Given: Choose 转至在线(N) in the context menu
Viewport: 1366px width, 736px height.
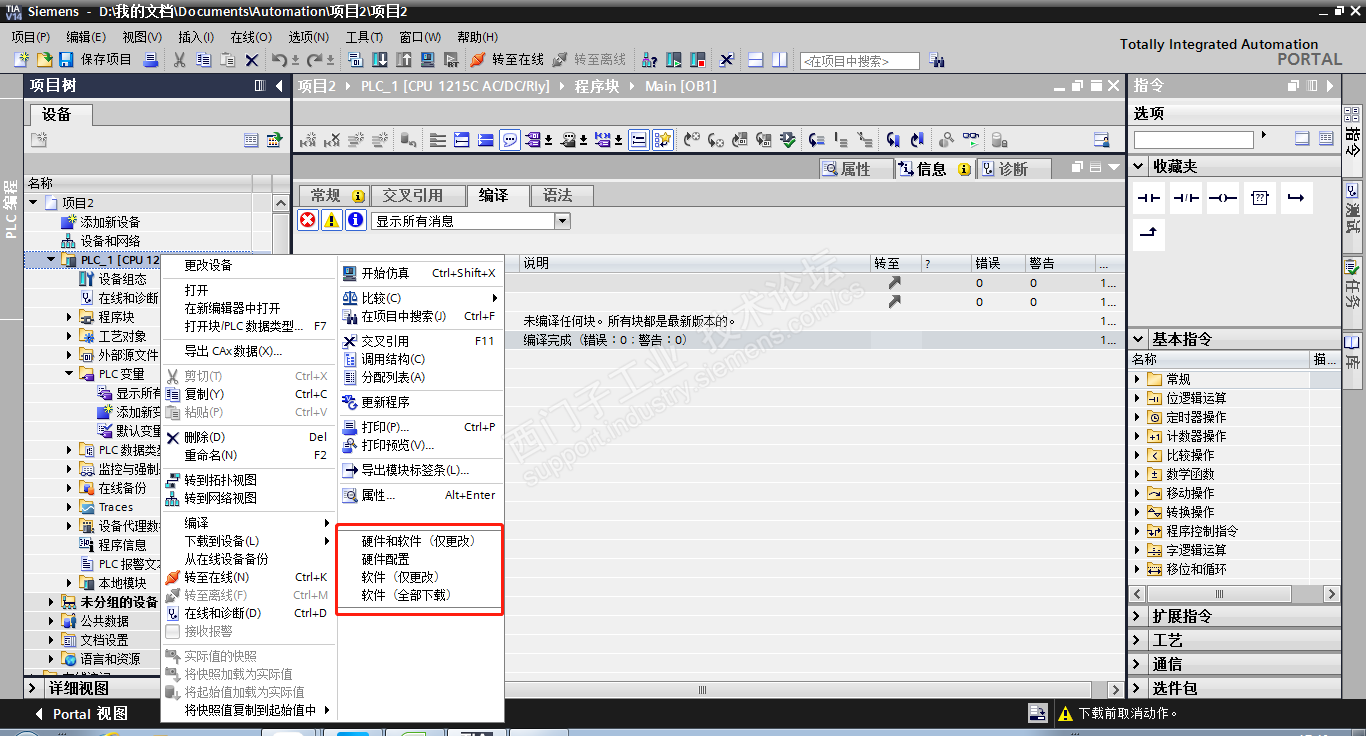Looking at the screenshot, I should (x=248, y=577).
